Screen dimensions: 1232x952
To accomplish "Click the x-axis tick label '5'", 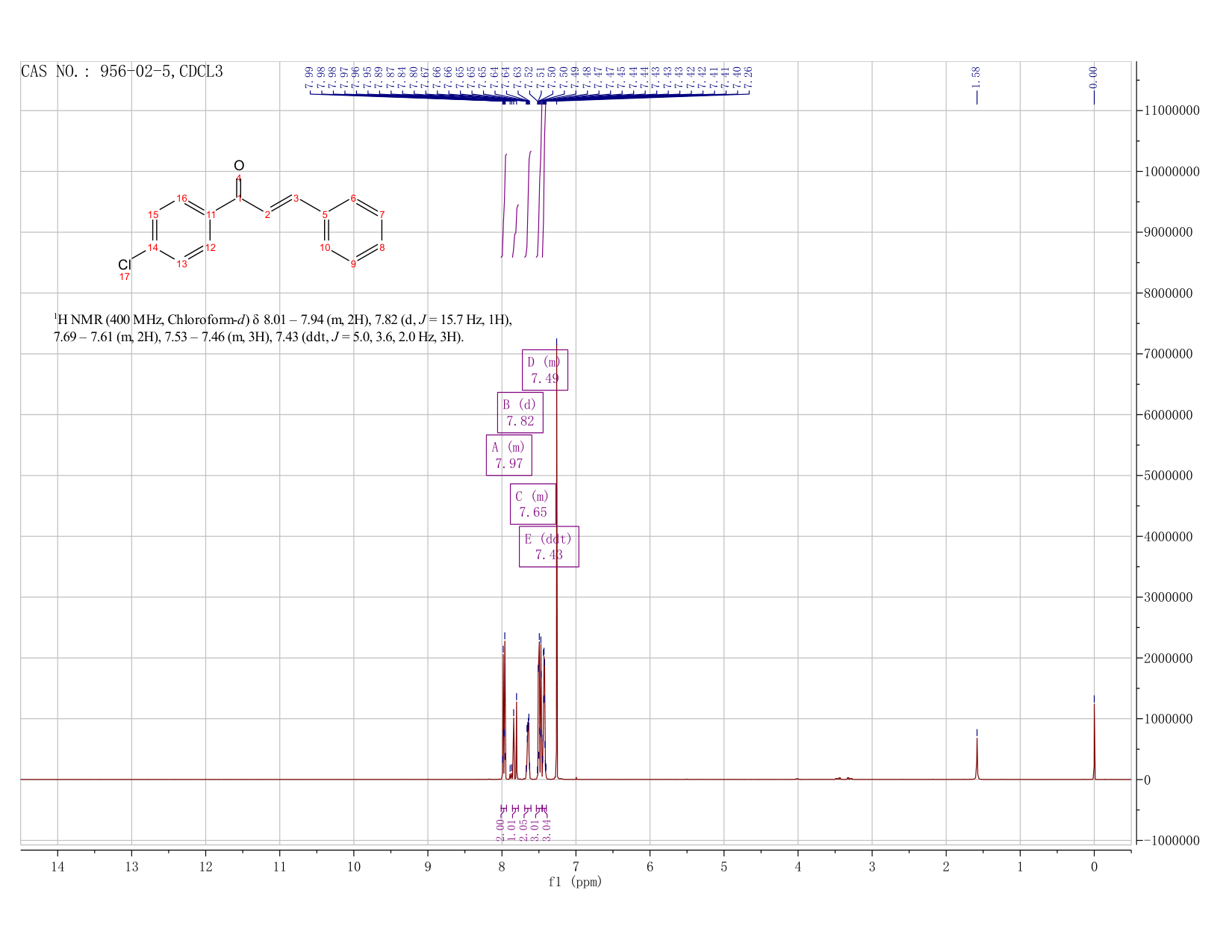I will point(724,867).
